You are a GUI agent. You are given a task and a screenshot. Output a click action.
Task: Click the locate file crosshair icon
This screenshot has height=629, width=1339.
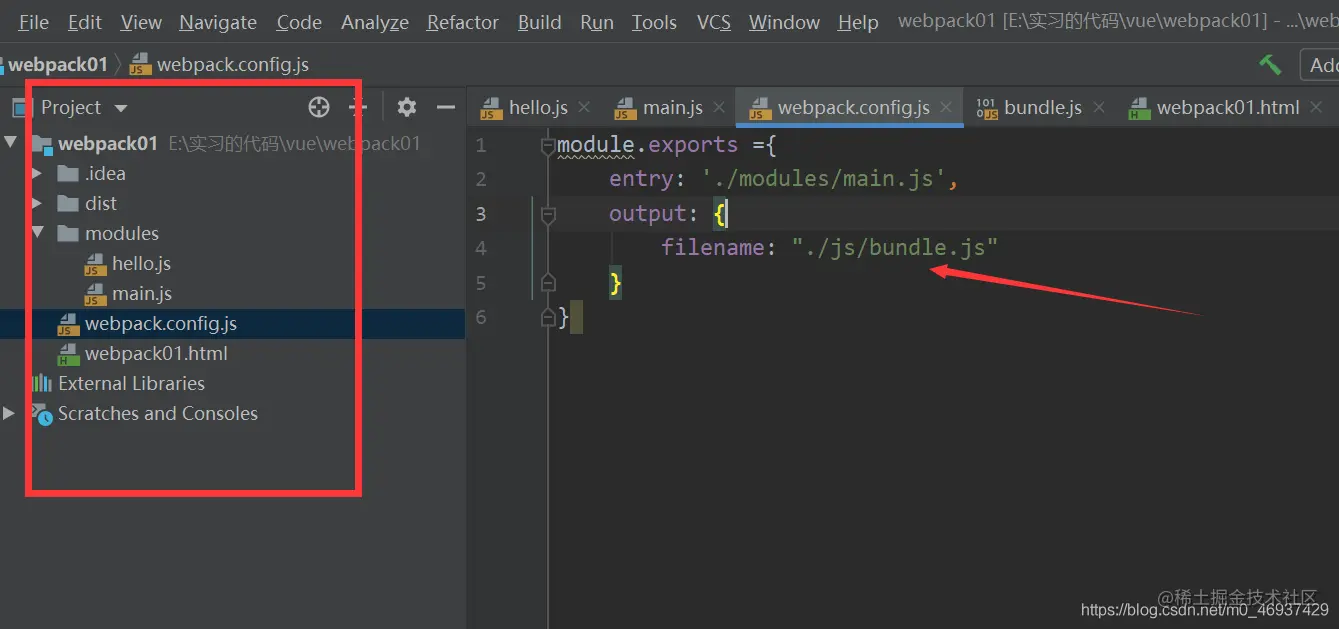(x=319, y=107)
